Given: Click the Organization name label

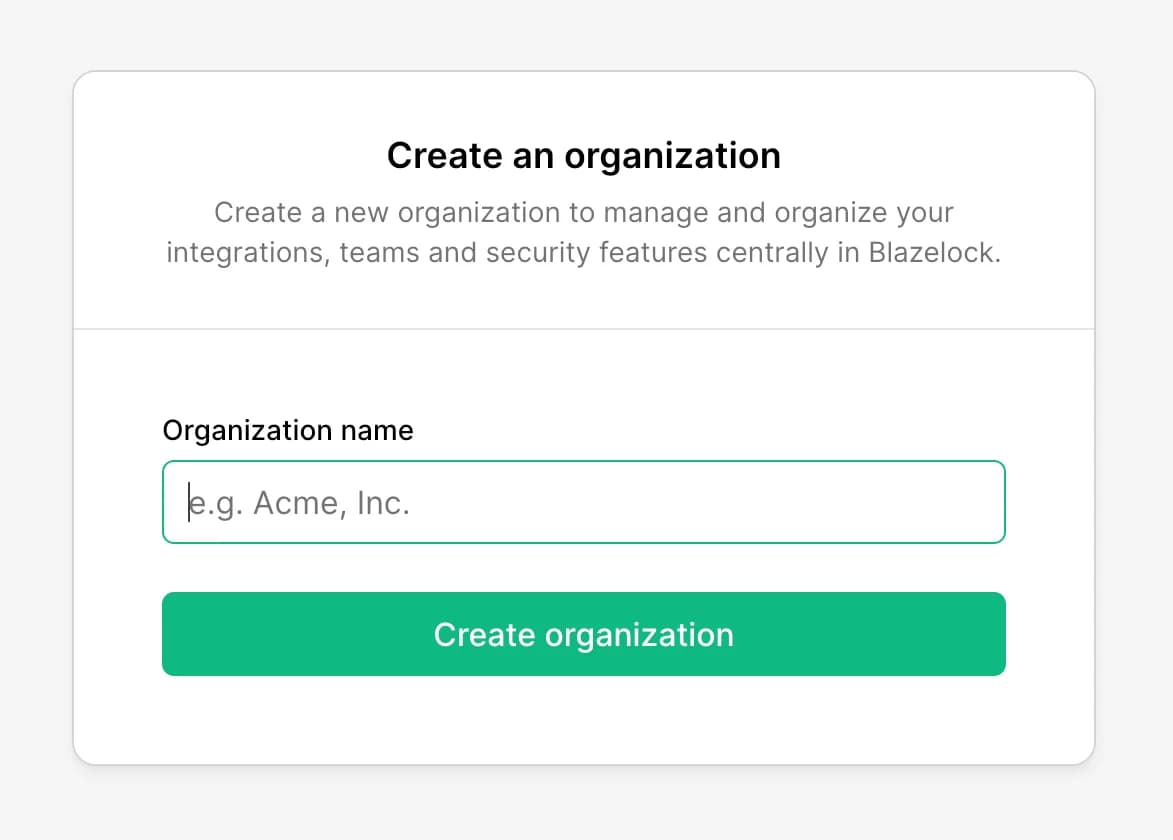Looking at the screenshot, I should point(288,430).
